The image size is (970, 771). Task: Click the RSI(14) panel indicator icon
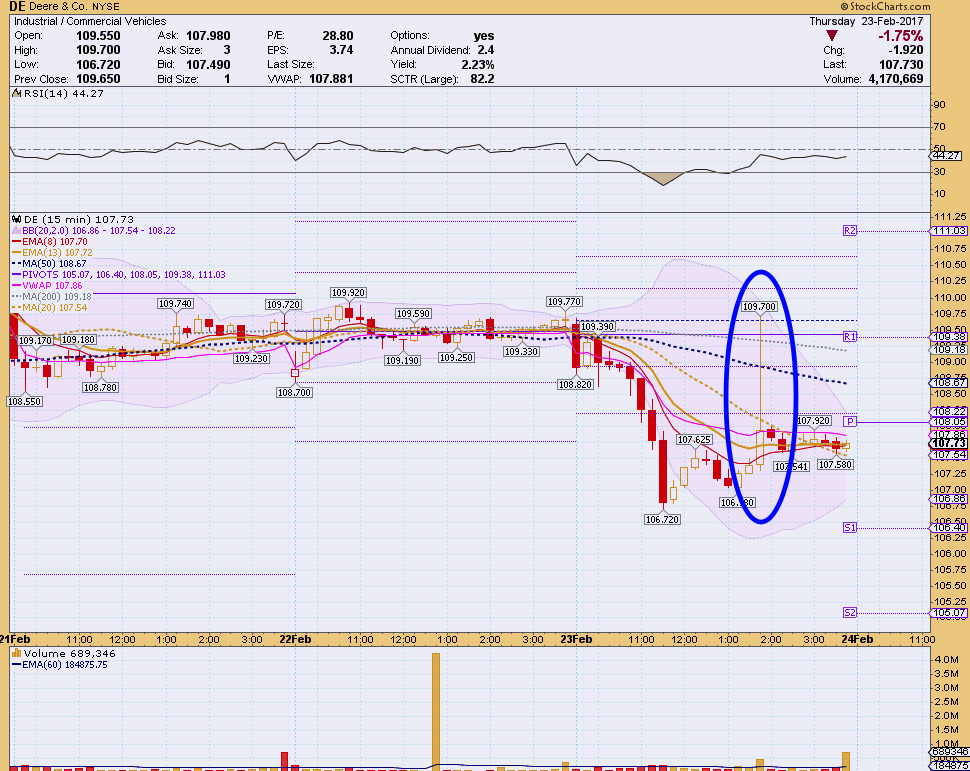tap(15, 93)
